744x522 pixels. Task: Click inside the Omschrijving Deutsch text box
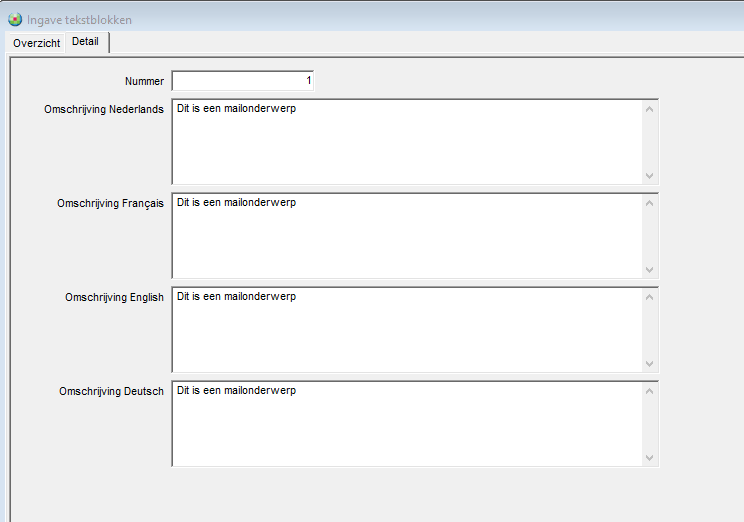point(405,423)
